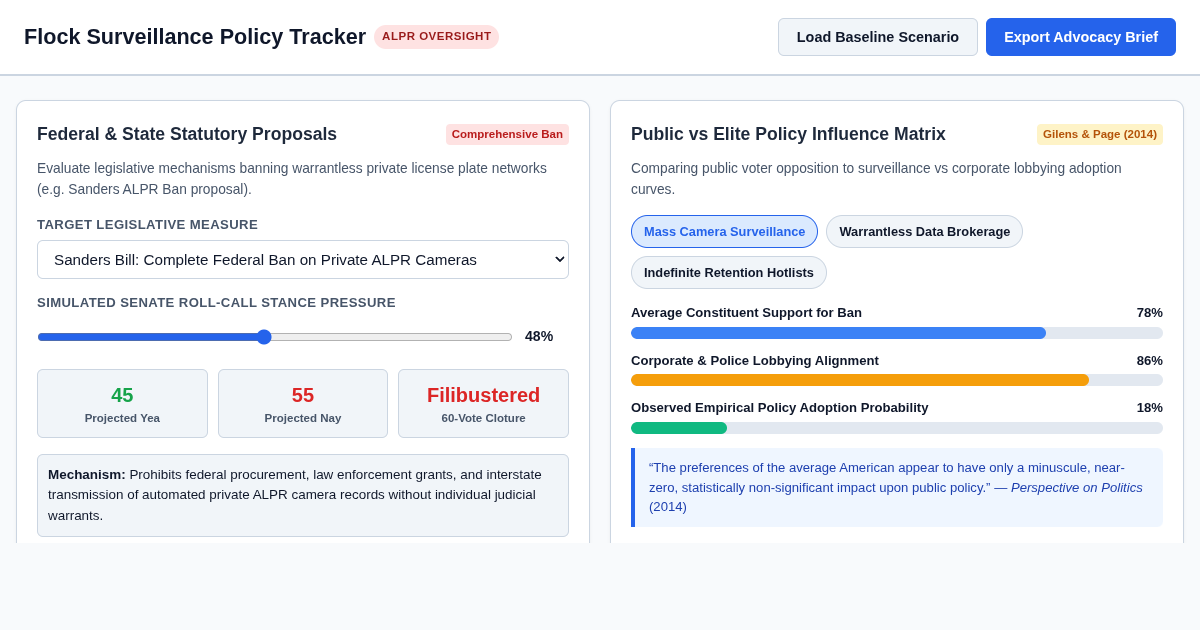Image resolution: width=1200 pixels, height=630 pixels.
Task: Click Public vs Elite Policy Influence Matrix heading
Action: (788, 134)
